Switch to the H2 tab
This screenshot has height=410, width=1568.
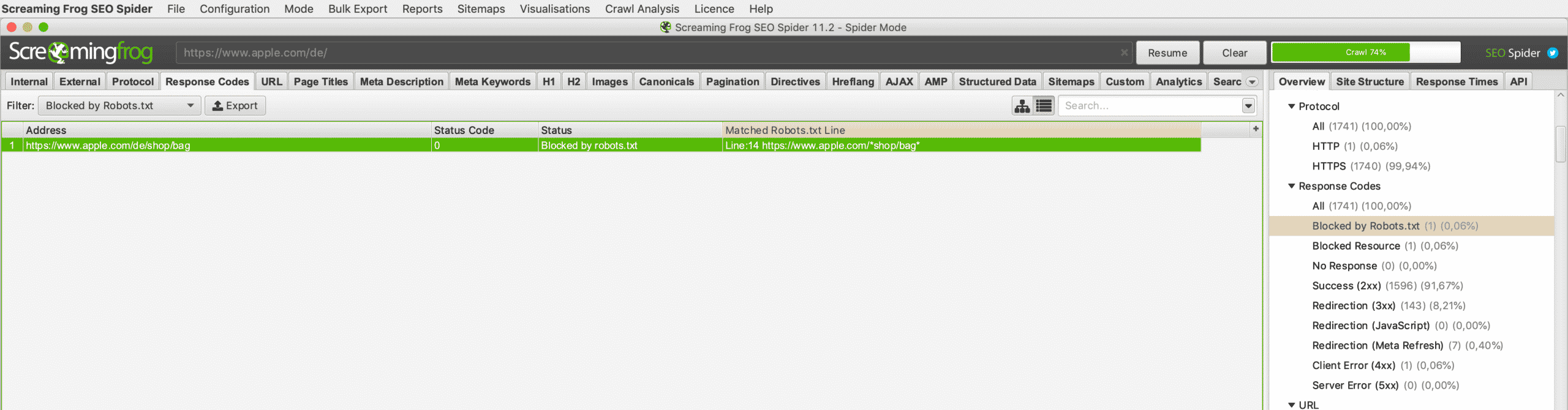click(574, 81)
